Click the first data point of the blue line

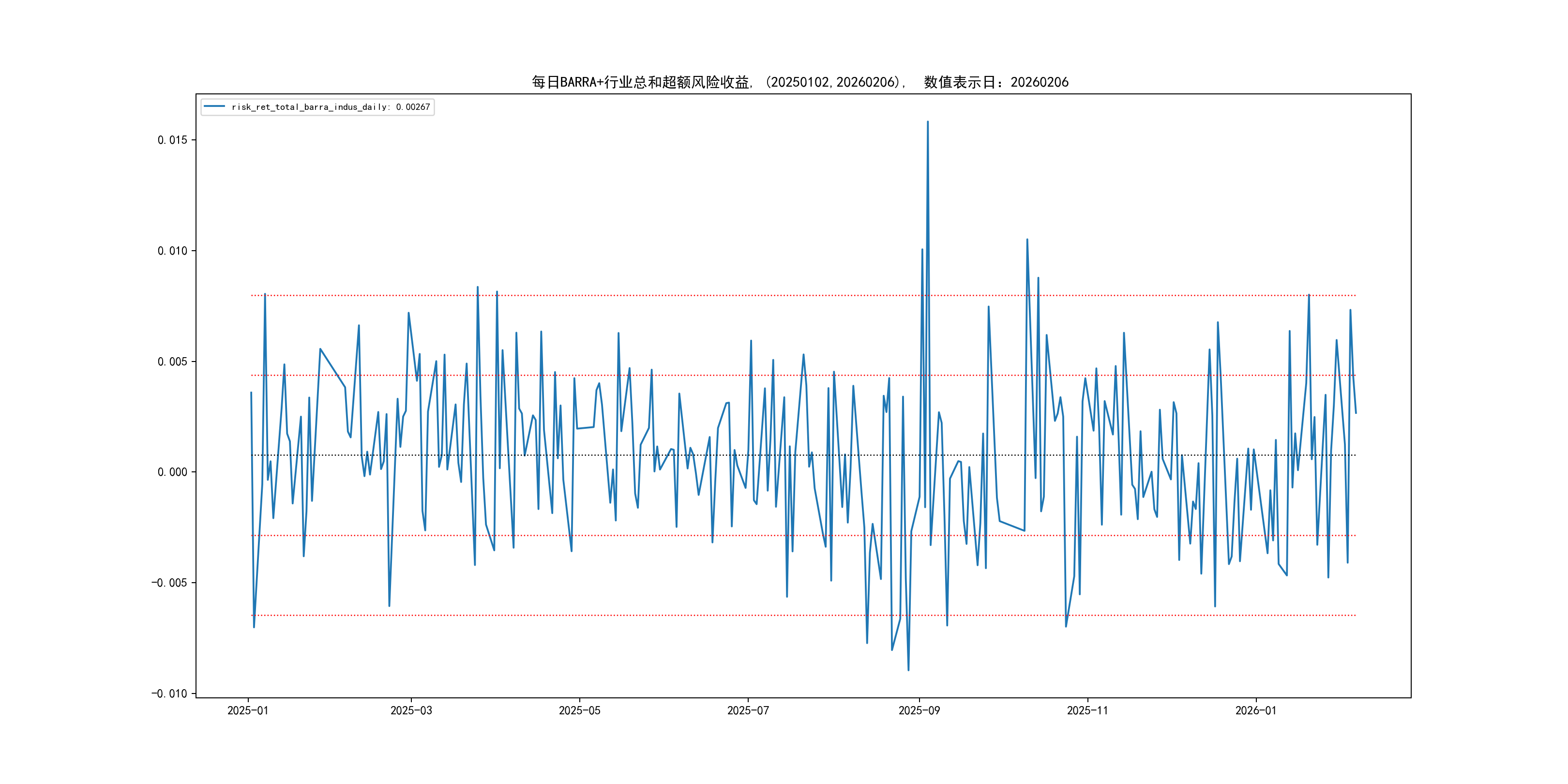(251, 392)
